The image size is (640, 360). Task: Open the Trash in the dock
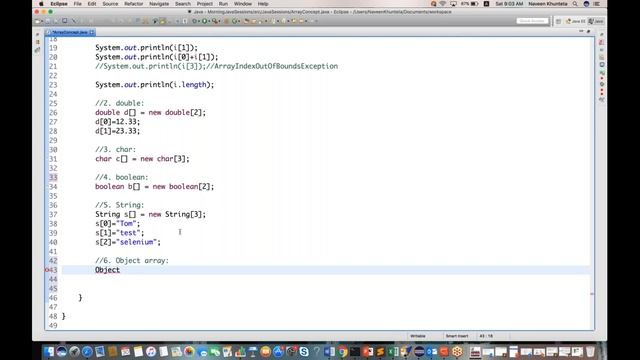click(590, 351)
